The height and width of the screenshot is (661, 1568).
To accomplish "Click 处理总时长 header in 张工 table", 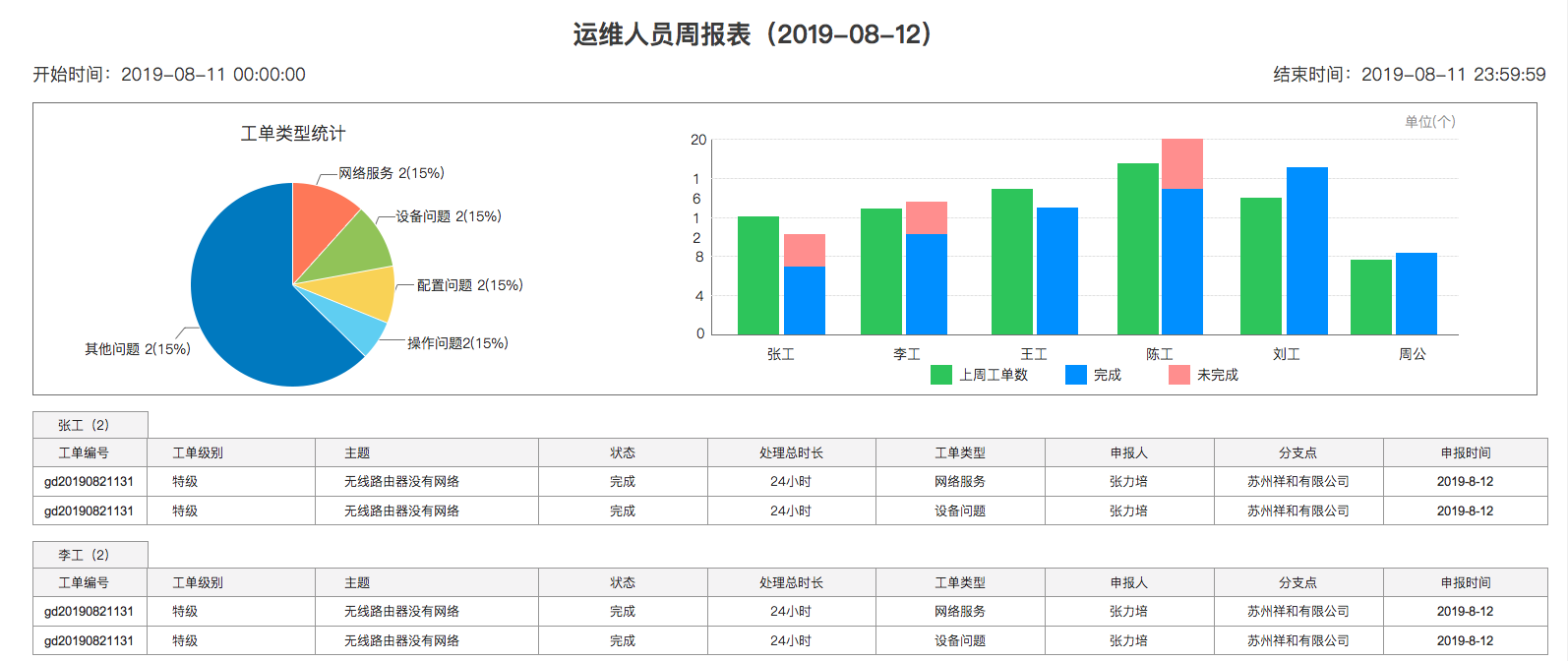I will [x=791, y=453].
